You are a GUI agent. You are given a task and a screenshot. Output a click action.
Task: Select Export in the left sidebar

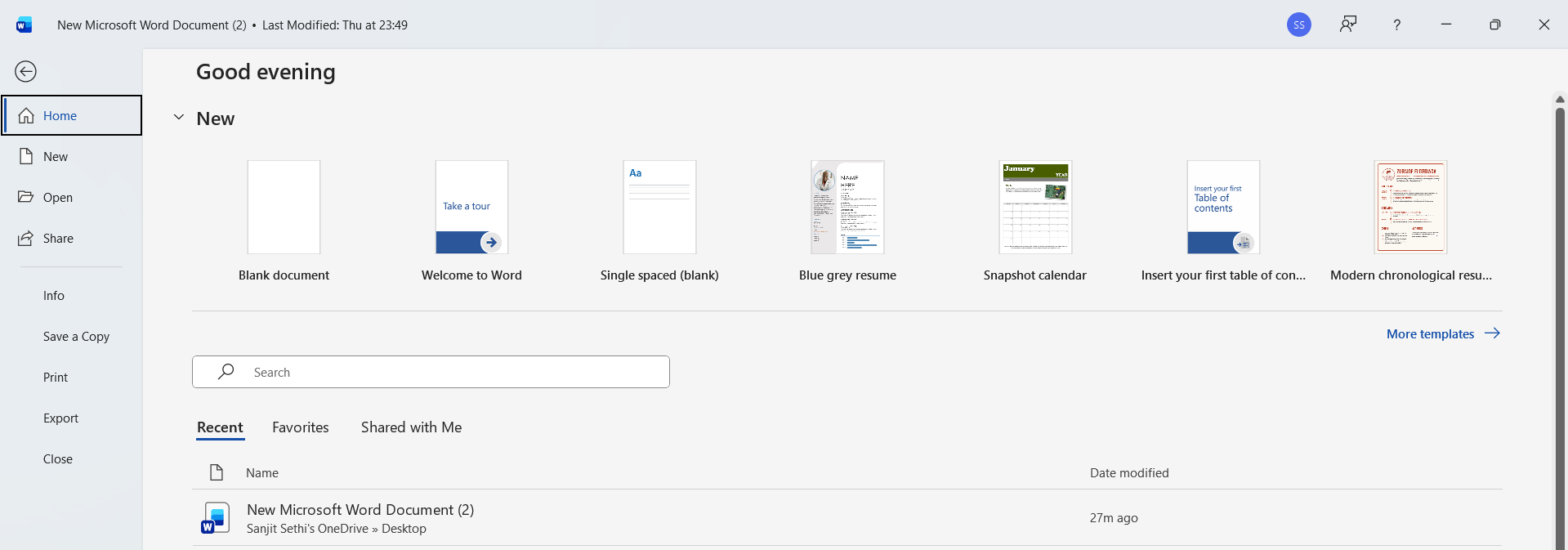click(x=60, y=418)
